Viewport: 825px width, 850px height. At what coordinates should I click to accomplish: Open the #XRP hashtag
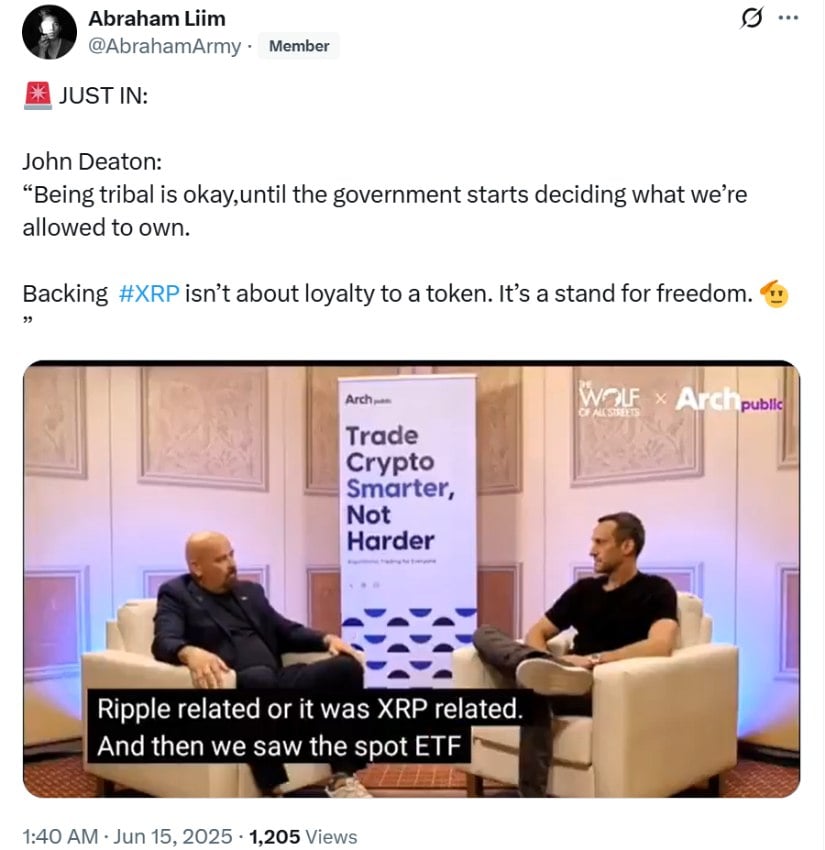tap(149, 294)
